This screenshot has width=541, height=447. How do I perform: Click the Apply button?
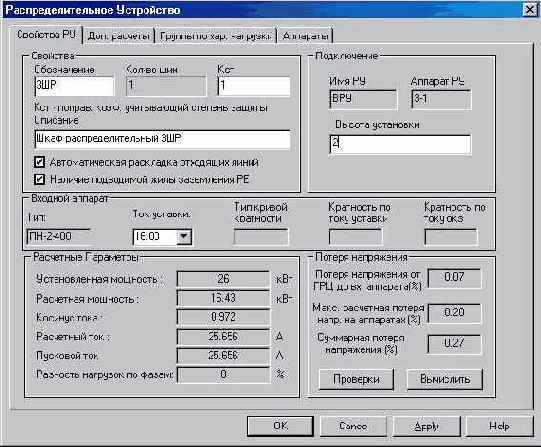(x=426, y=426)
